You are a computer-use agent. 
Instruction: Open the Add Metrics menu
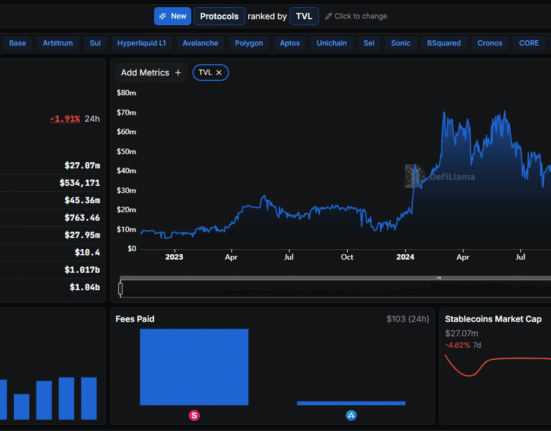(151, 73)
